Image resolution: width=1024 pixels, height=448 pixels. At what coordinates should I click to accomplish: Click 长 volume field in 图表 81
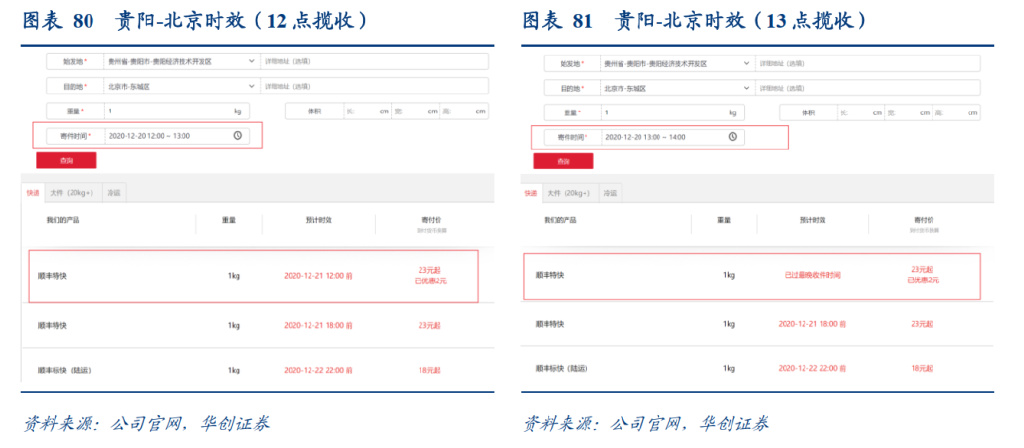point(861,112)
